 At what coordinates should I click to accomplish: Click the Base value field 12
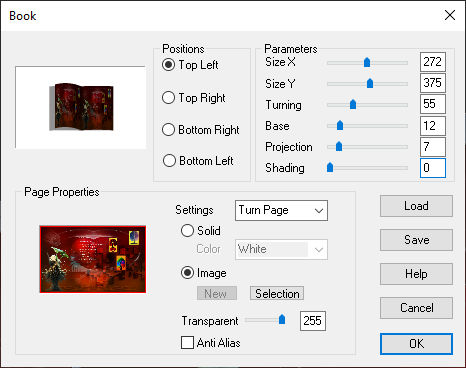[x=433, y=126]
